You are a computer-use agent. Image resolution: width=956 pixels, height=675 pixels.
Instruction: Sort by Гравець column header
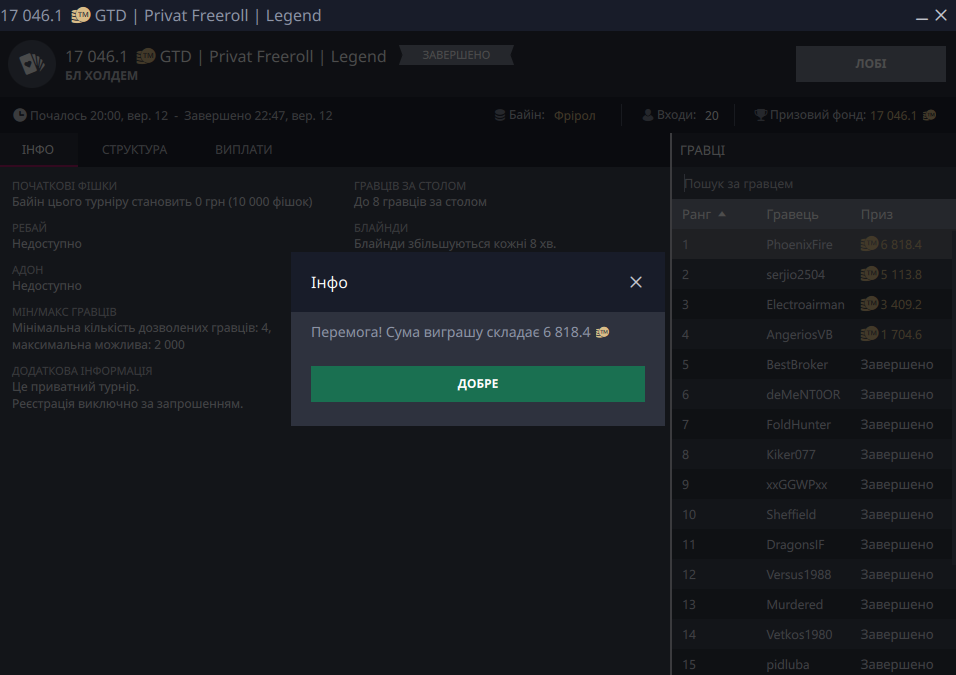792,215
